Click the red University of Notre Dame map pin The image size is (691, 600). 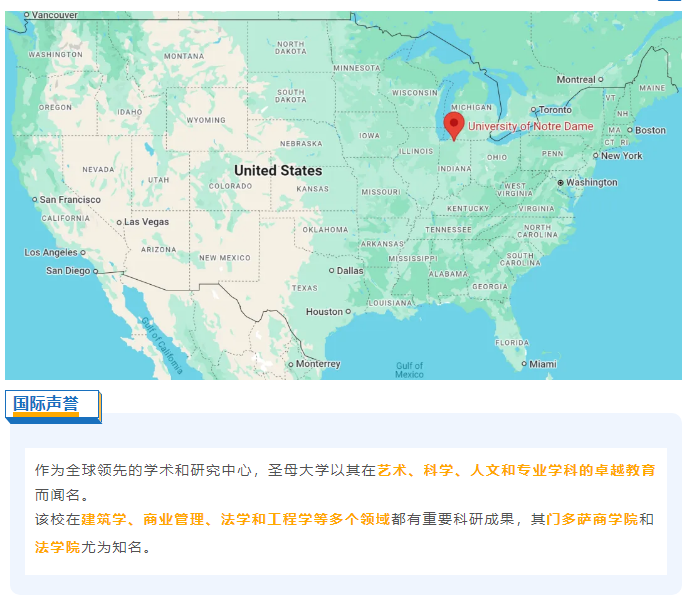(x=453, y=126)
